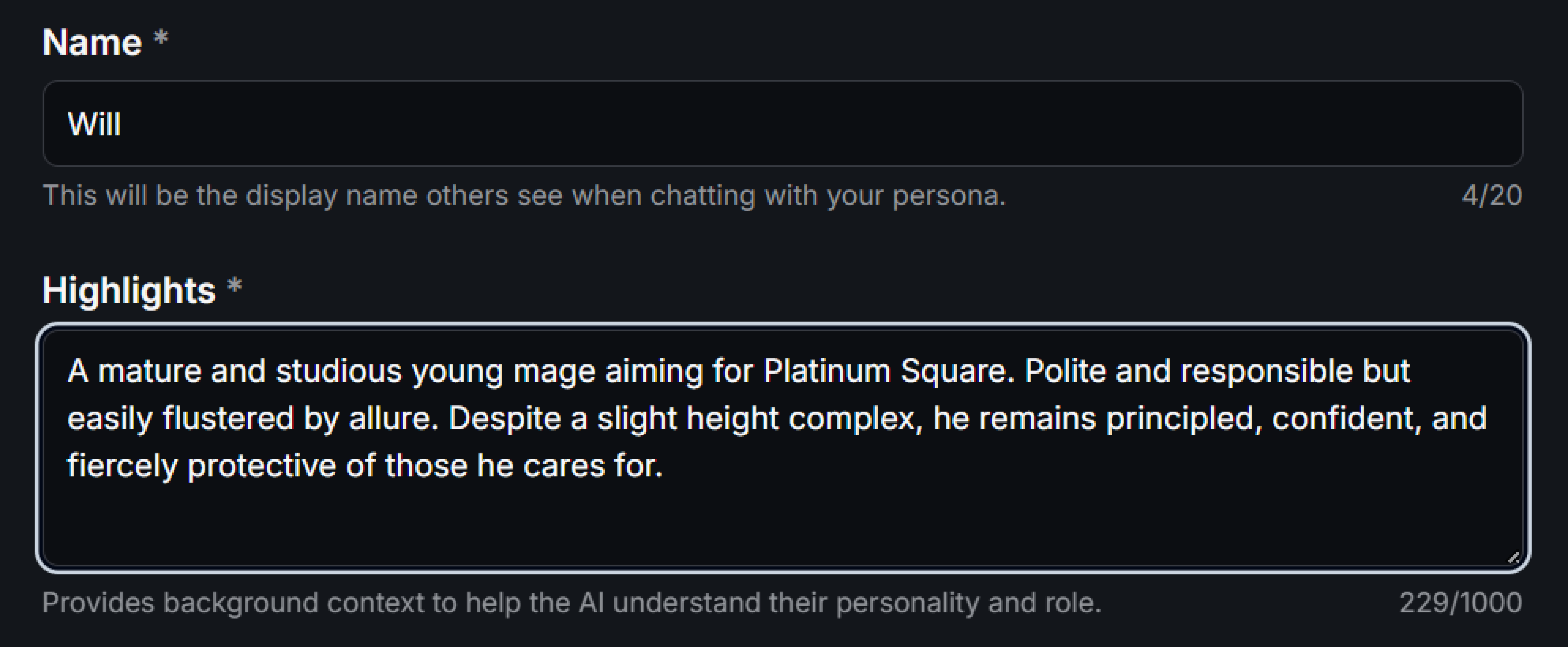Place cursor after "cares for." in Highlights
The width and height of the screenshot is (1568, 647).
click(664, 466)
